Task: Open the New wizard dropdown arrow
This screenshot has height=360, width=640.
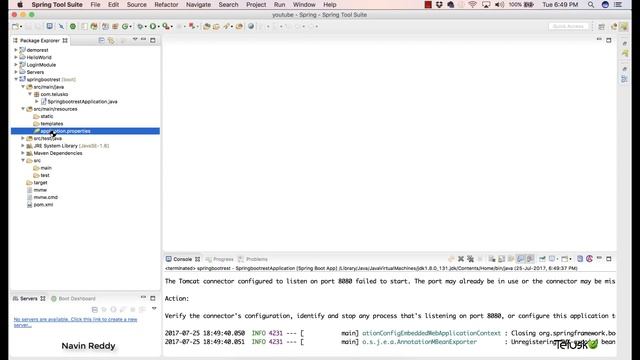Action: point(21,27)
